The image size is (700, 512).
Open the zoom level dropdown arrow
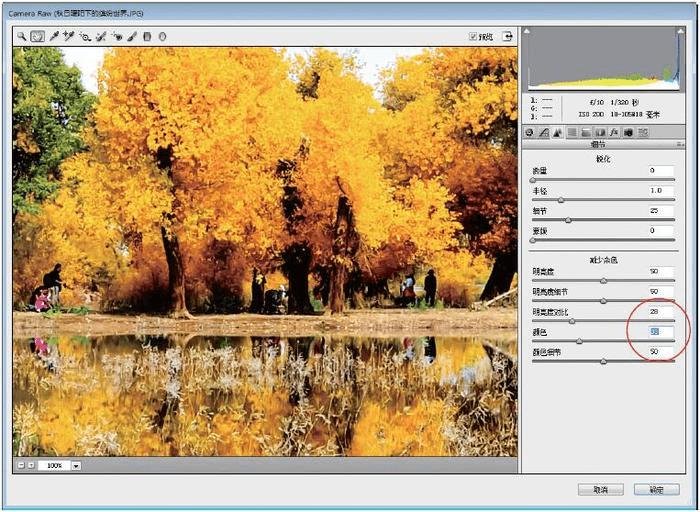click(x=76, y=466)
